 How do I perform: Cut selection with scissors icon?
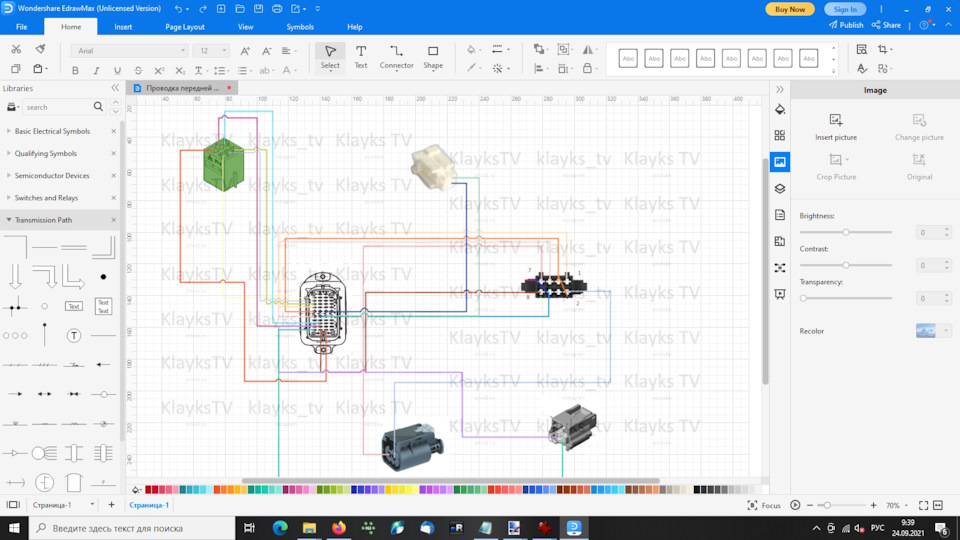pyautogui.click(x=16, y=49)
